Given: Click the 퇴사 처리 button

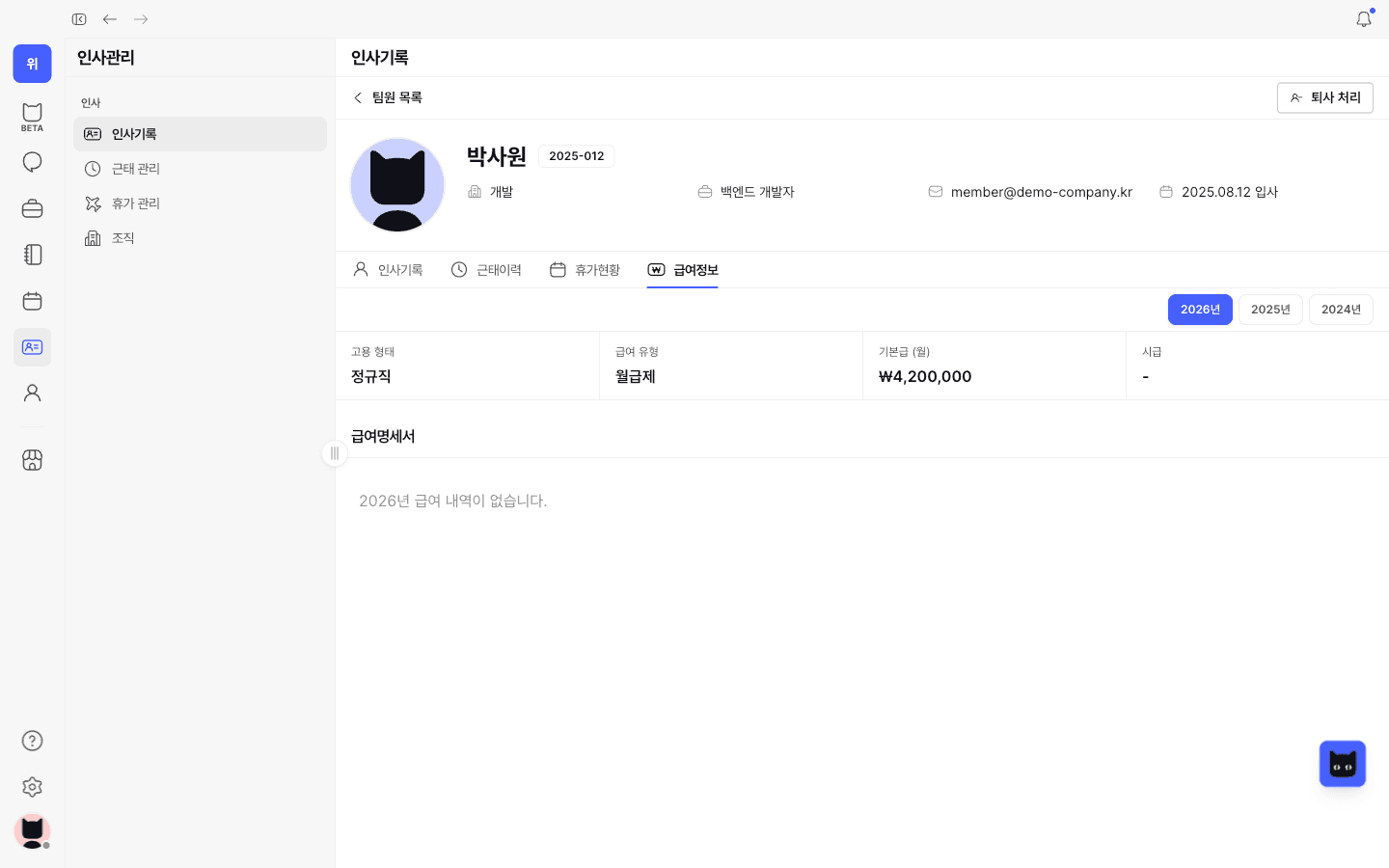Looking at the screenshot, I should click(x=1325, y=97).
